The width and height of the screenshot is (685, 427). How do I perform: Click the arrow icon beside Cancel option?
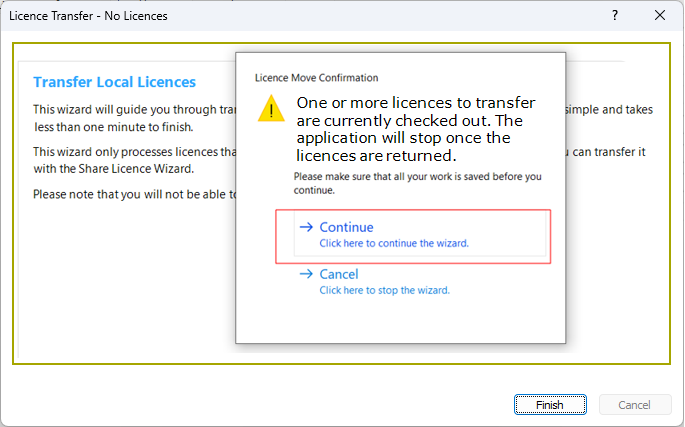(x=307, y=274)
